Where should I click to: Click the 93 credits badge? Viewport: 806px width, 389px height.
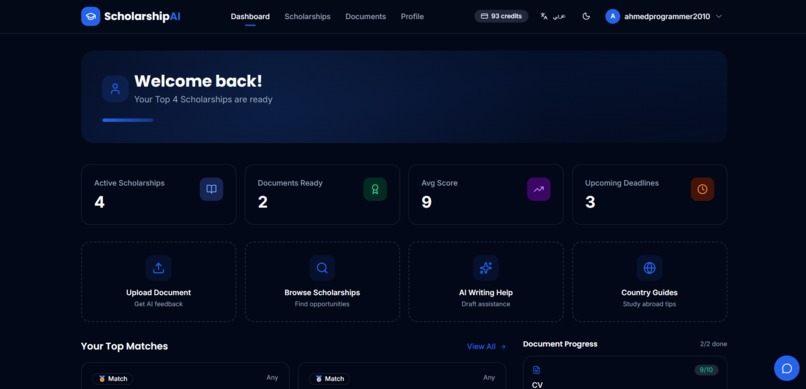(x=501, y=16)
